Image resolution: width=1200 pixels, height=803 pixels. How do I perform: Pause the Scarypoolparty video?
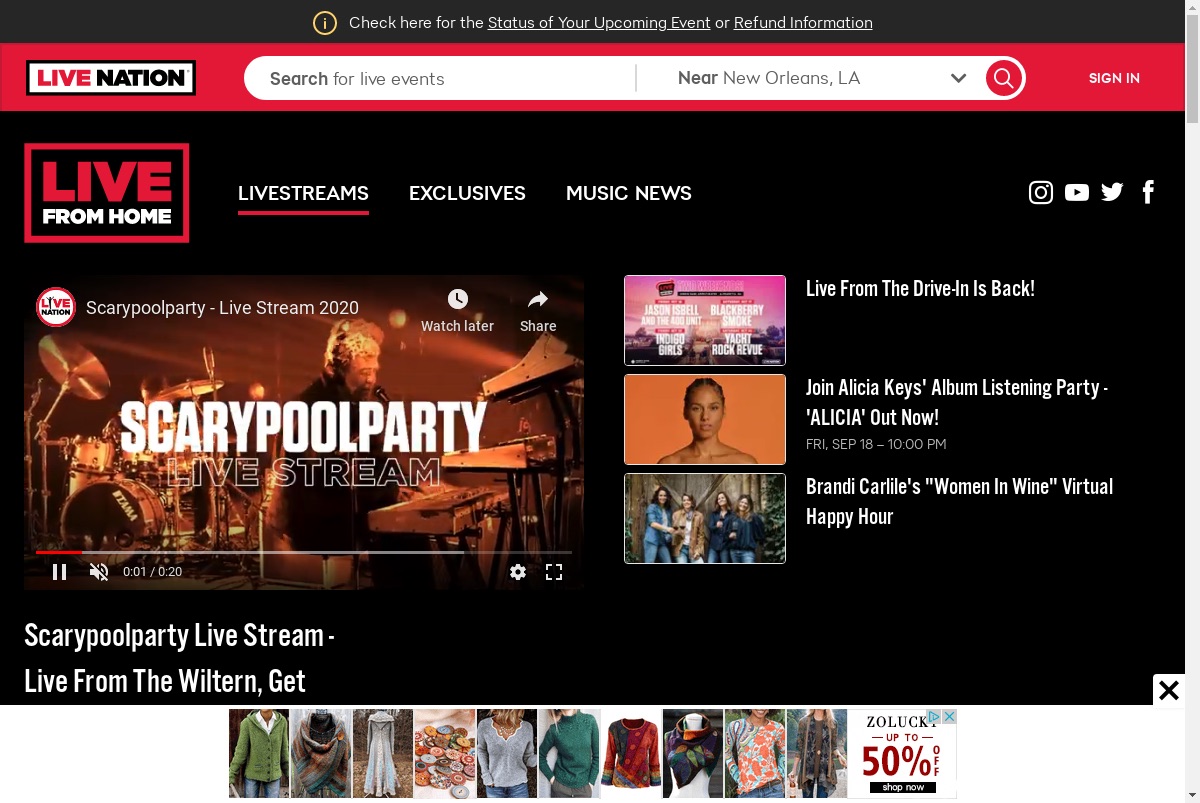(x=59, y=572)
